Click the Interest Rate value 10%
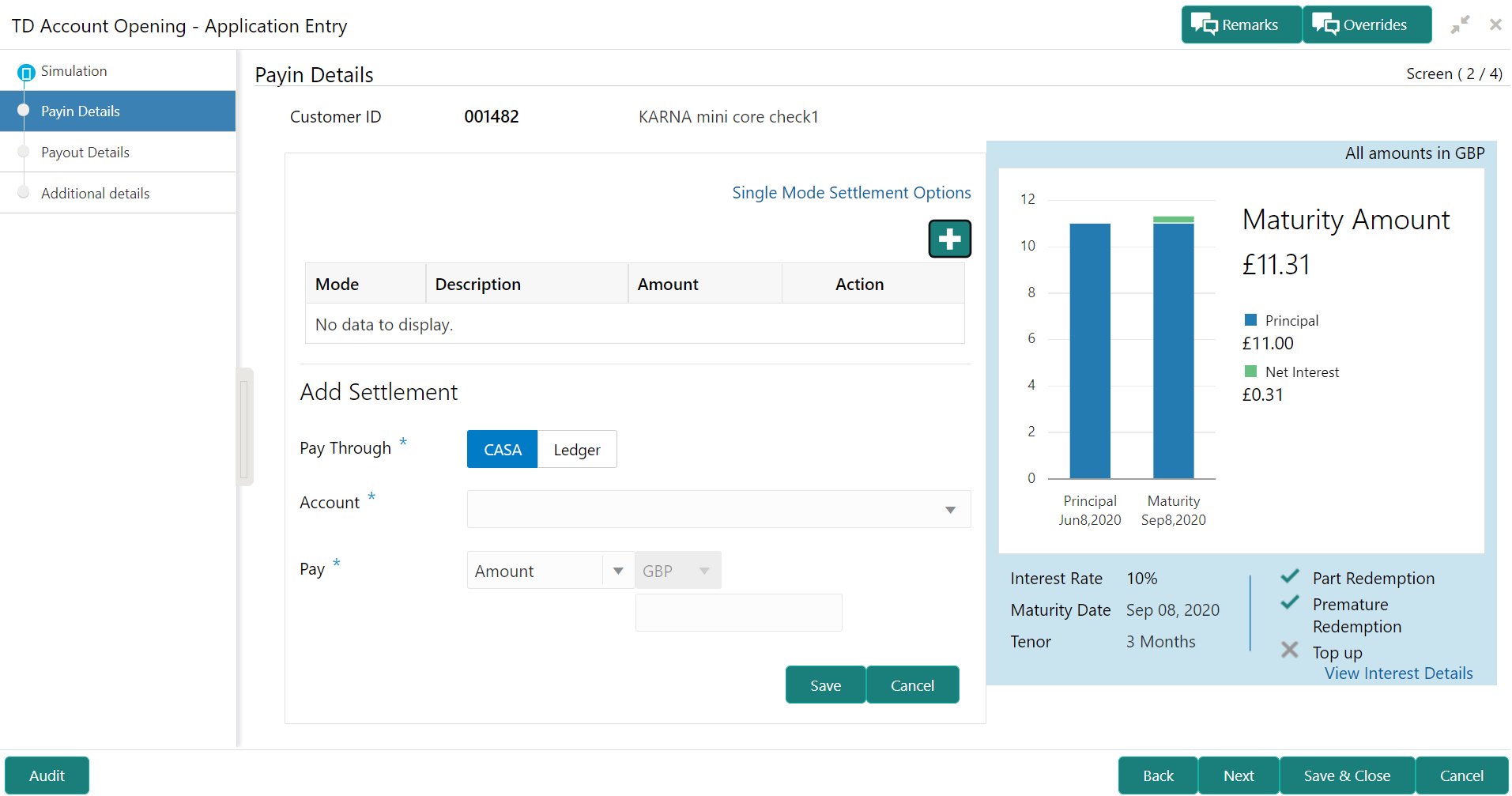This screenshot has height=796, width=1512. 1142,579
